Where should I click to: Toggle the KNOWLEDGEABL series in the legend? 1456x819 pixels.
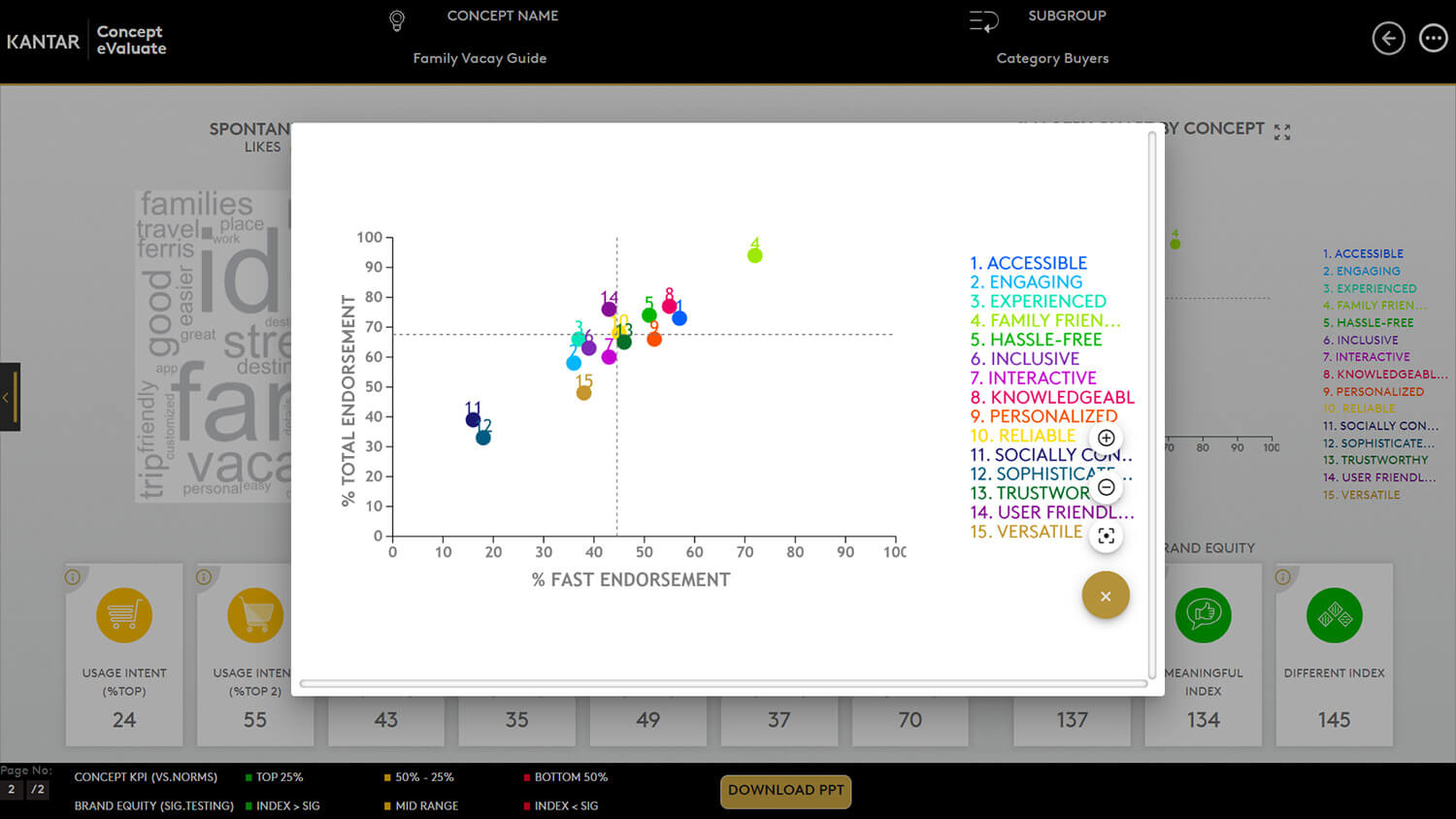(1051, 396)
